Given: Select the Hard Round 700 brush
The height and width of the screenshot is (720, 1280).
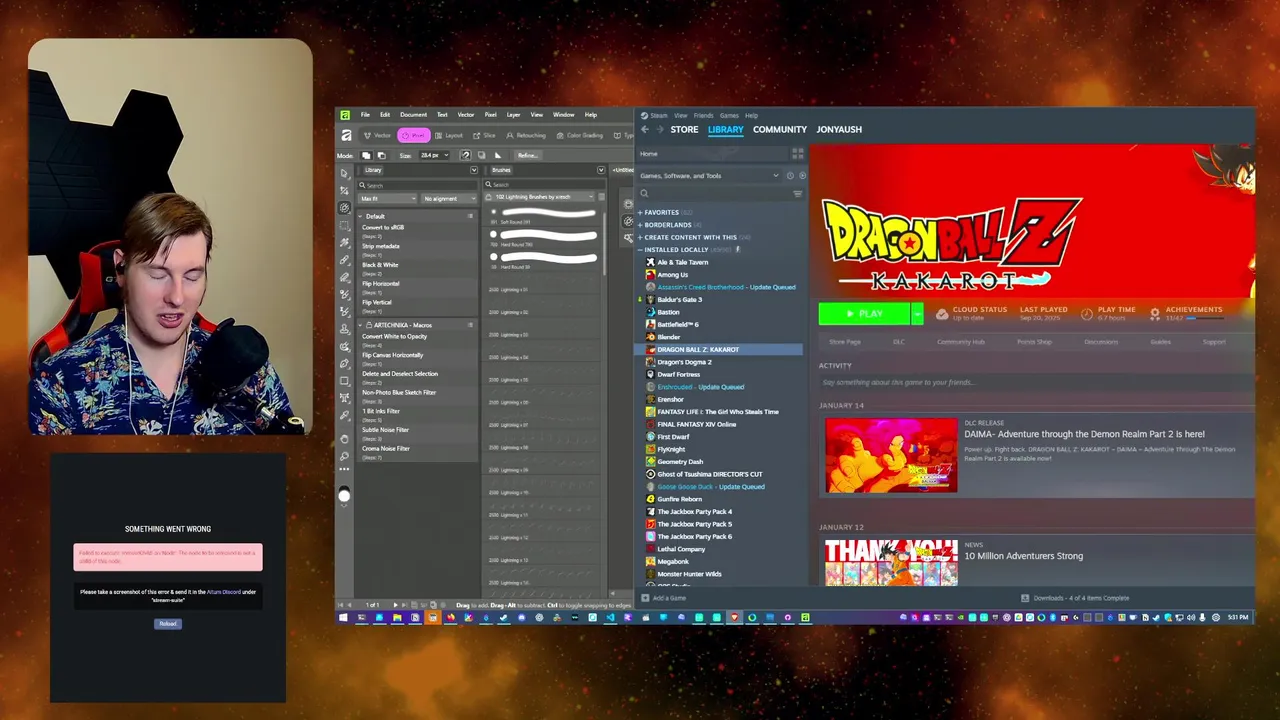Looking at the screenshot, I should tap(544, 239).
